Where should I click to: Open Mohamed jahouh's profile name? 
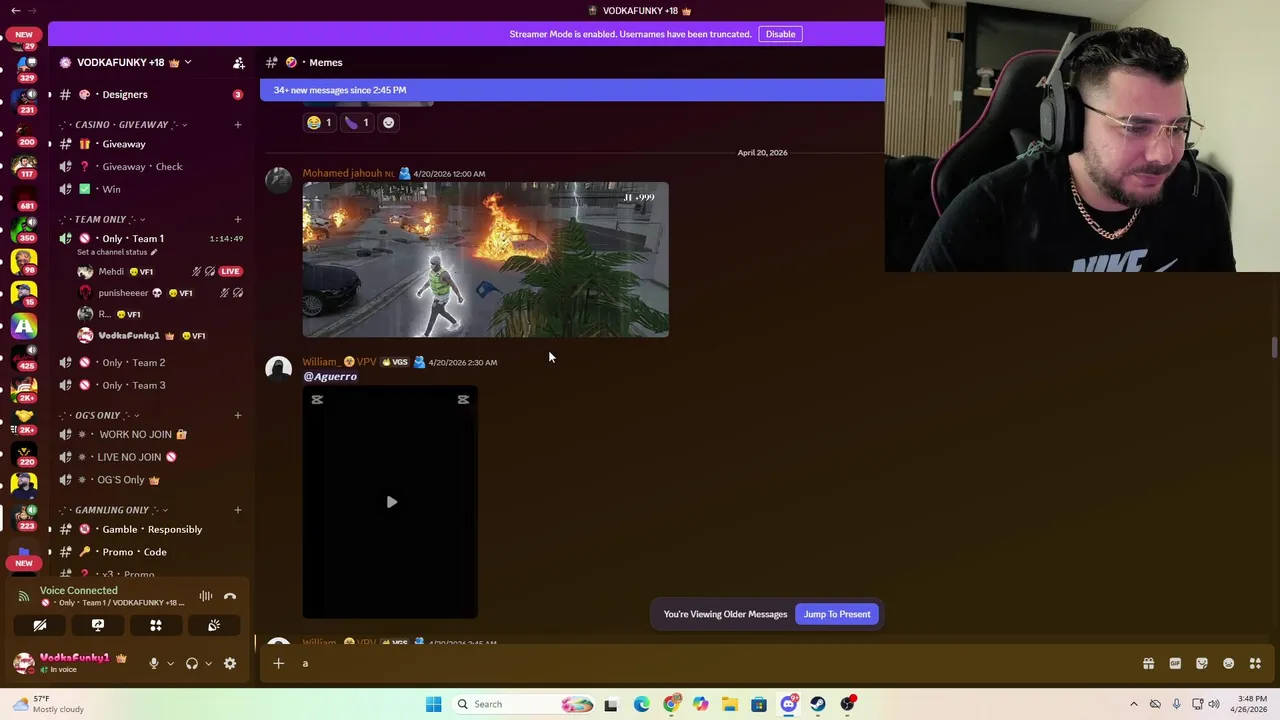click(x=342, y=173)
